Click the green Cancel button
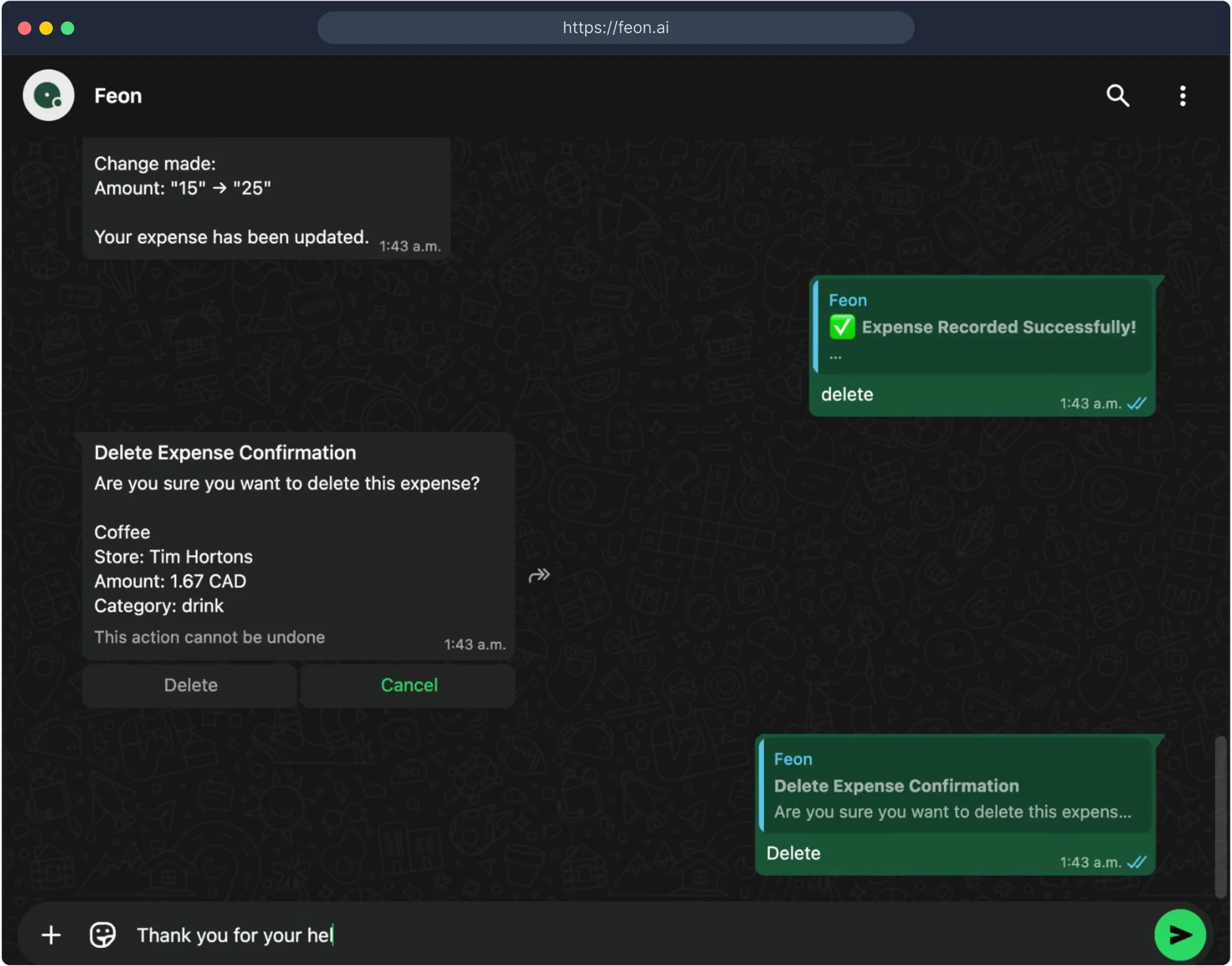This screenshot has height=966, width=1232. coord(408,685)
